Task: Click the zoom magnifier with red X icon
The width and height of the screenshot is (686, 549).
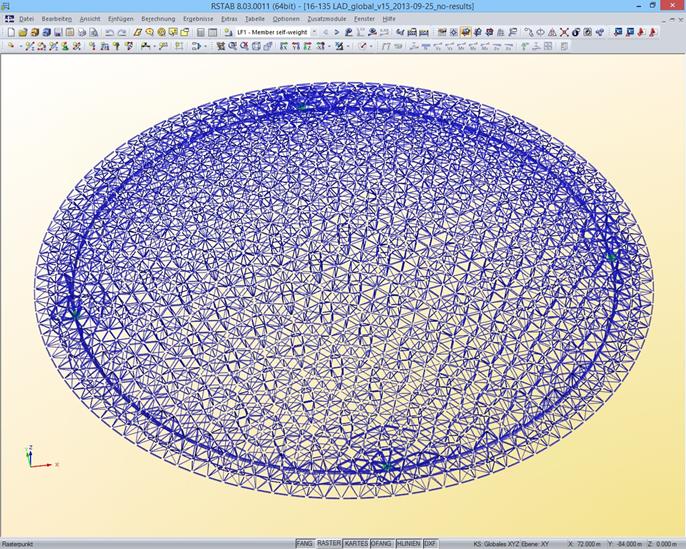Action: click(x=244, y=46)
